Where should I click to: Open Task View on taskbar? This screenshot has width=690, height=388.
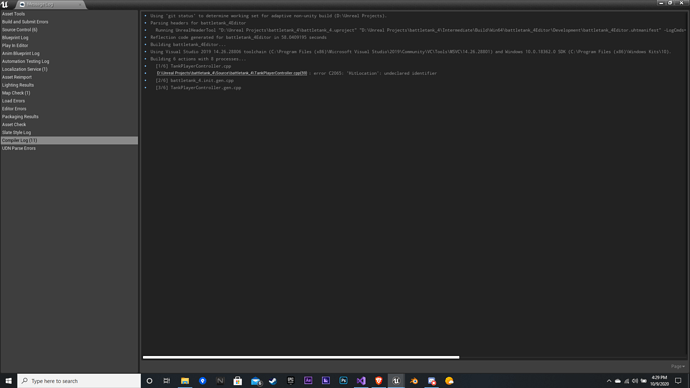pos(167,381)
